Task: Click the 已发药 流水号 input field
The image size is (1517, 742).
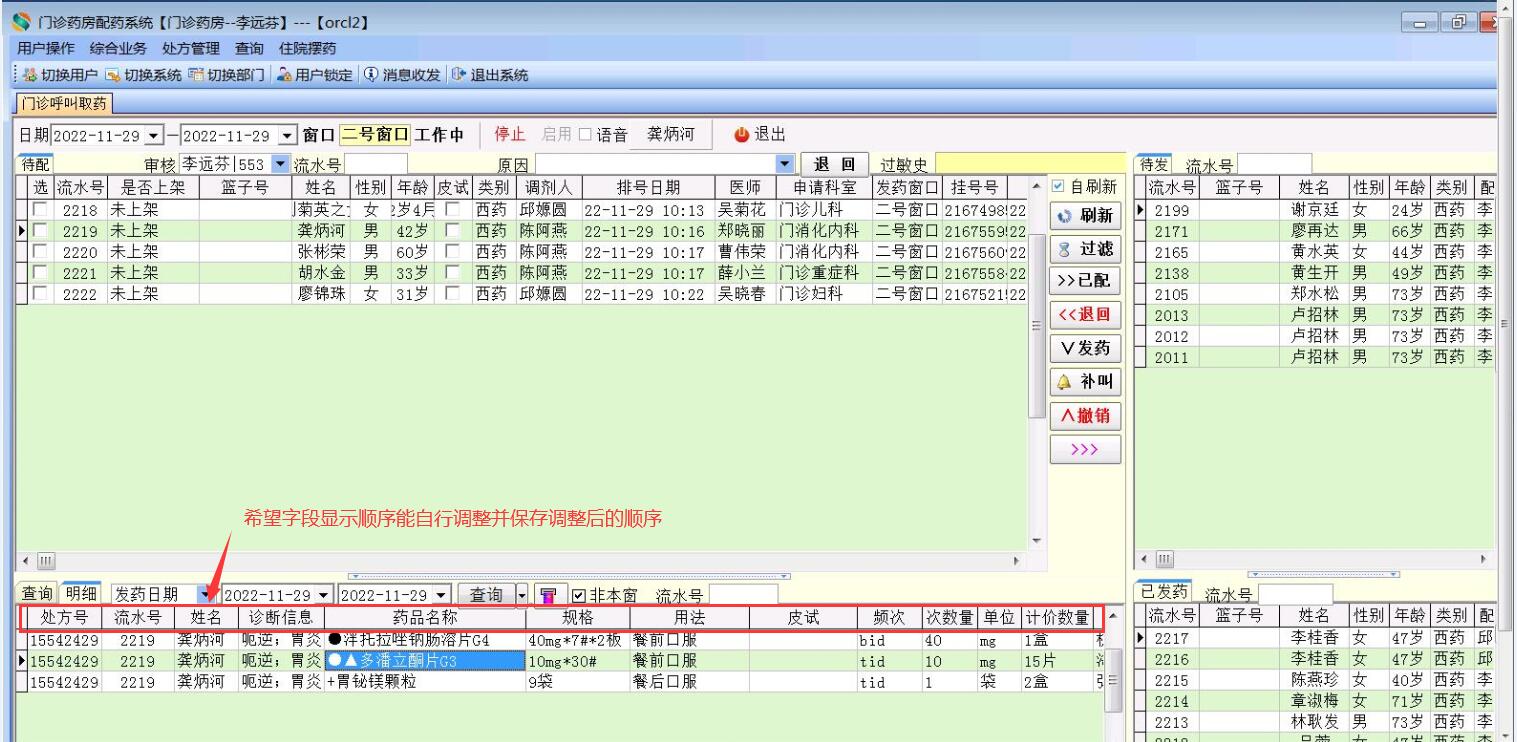Action: click(1296, 595)
